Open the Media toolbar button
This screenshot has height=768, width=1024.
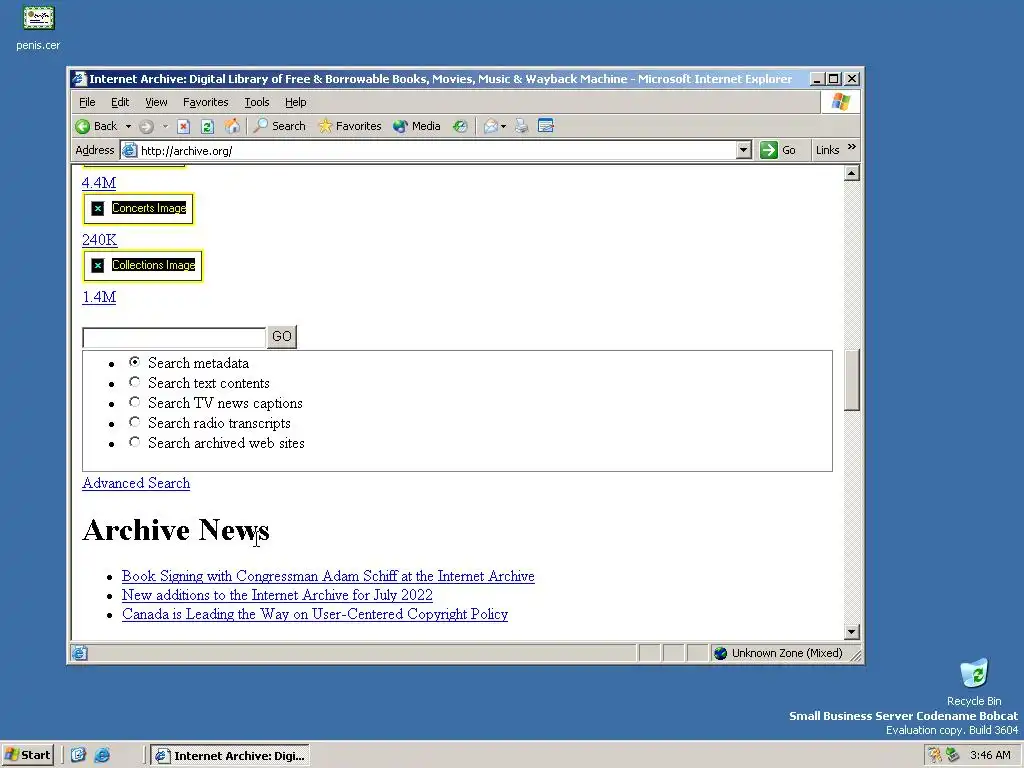(x=417, y=126)
